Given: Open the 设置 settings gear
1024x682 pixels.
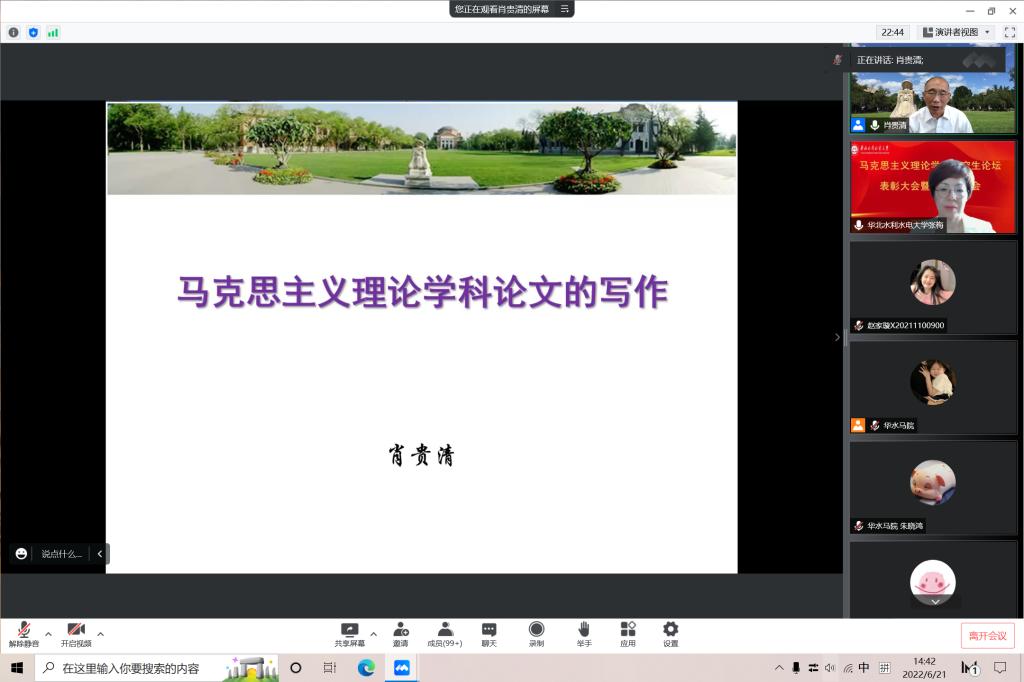Looking at the screenshot, I should tap(670, 633).
